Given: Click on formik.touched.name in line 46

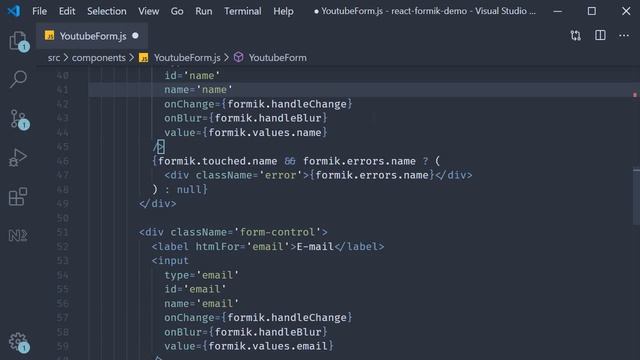Looking at the screenshot, I should coord(218,161).
